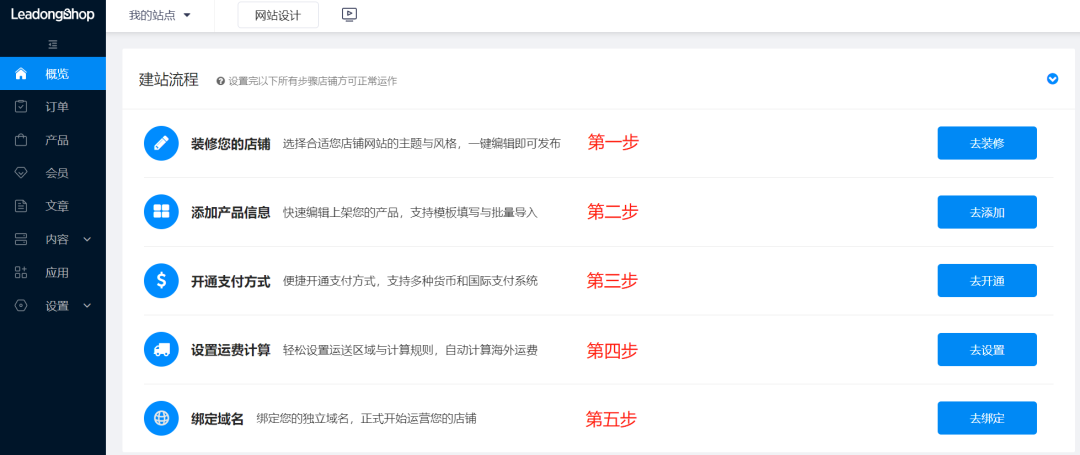The height and width of the screenshot is (455, 1080).
Task: Click the pencil icon for 装修您的店铺
Action: coord(160,143)
